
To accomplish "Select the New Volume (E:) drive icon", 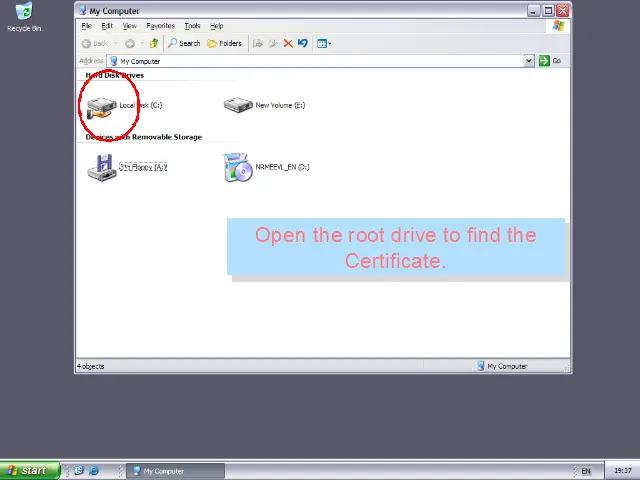I will [238, 105].
